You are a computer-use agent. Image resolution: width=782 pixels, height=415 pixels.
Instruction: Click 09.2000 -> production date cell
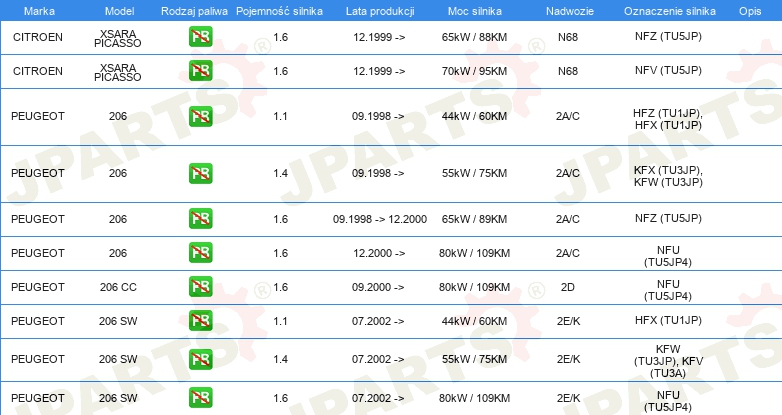coord(378,287)
